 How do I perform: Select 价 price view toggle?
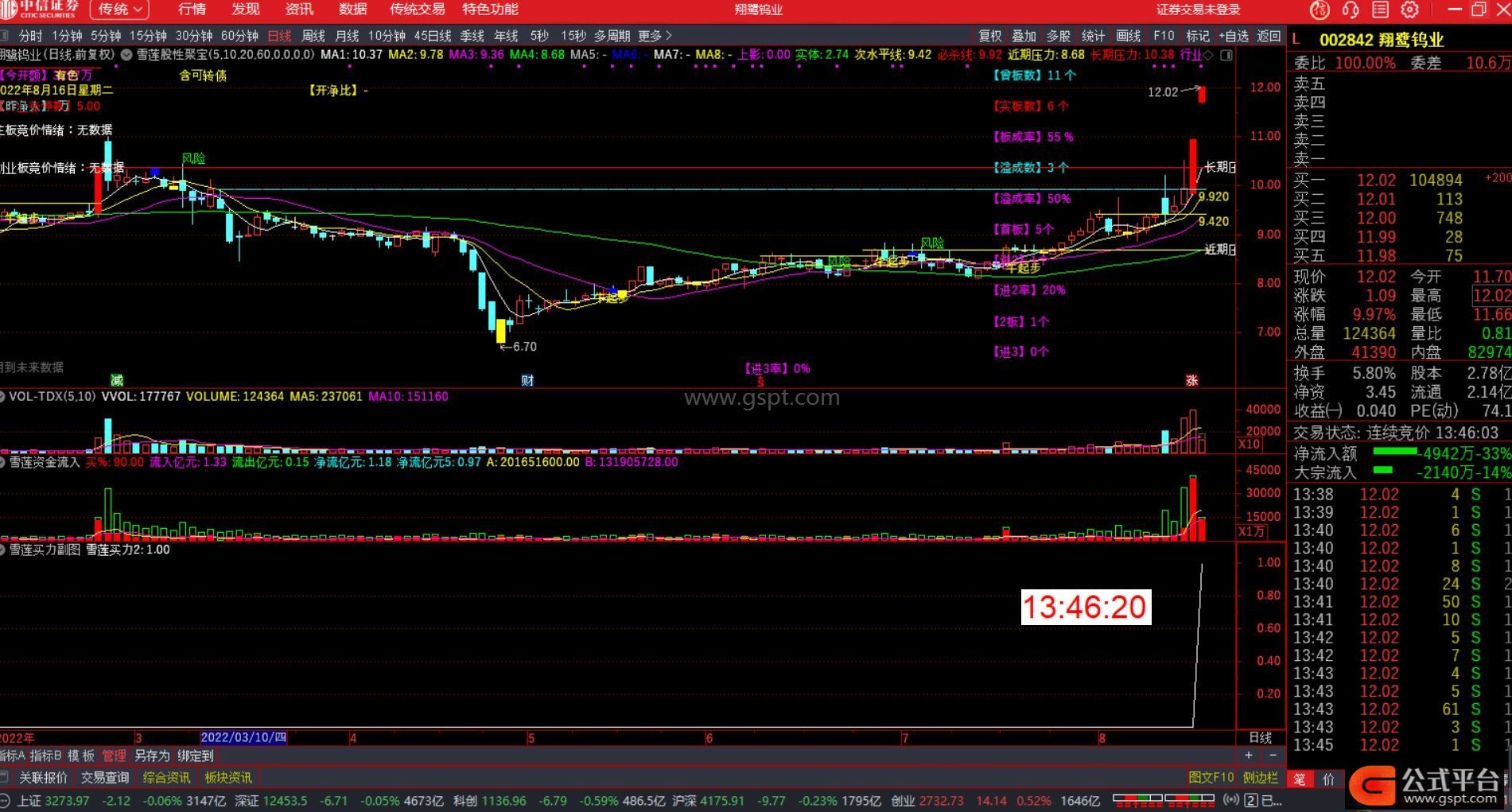(x=1328, y=779)
